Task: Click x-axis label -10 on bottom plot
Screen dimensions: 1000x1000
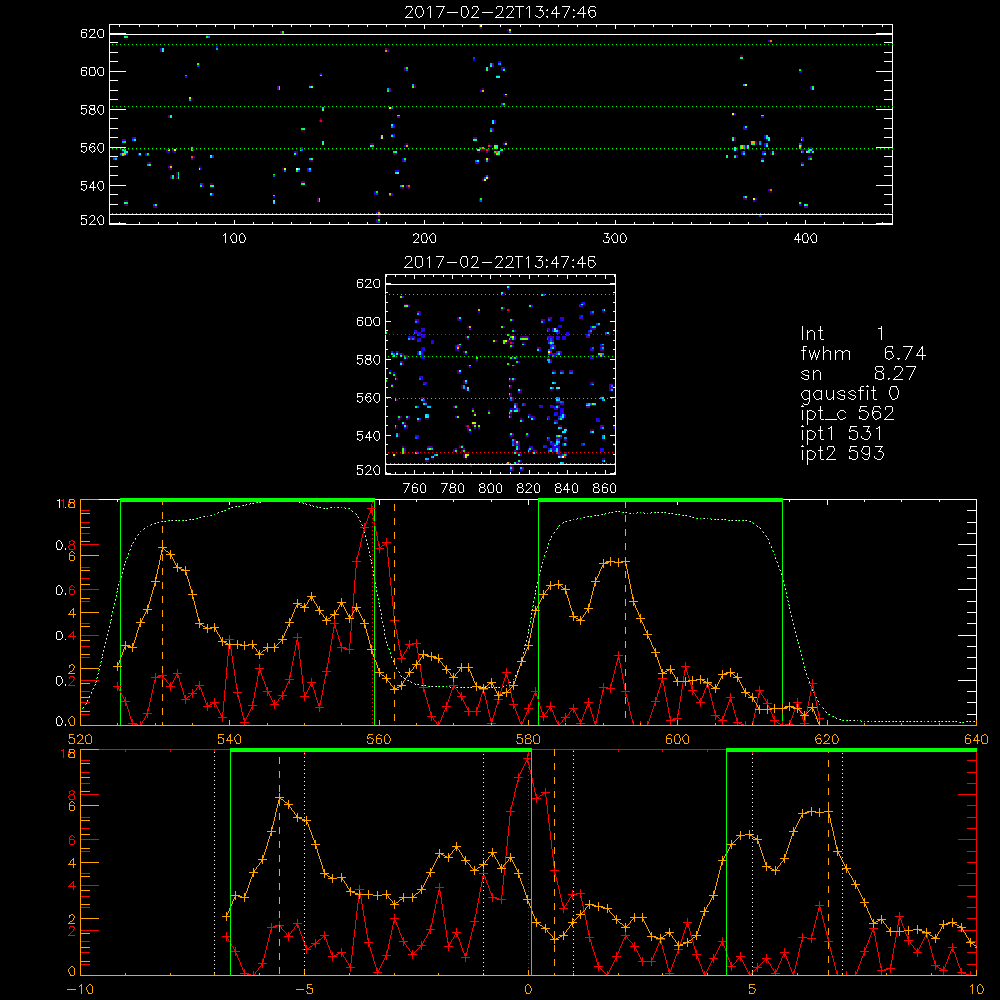Action: (80, 990)
